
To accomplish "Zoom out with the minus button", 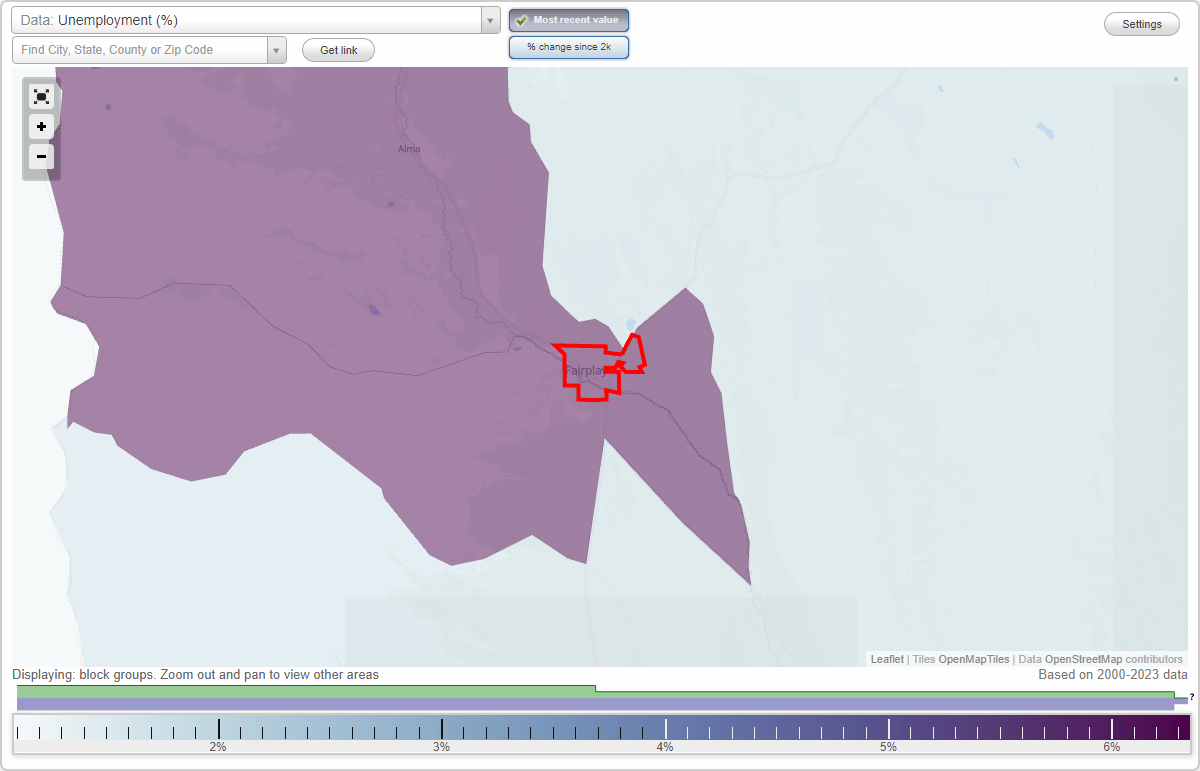I will point(41,156).
